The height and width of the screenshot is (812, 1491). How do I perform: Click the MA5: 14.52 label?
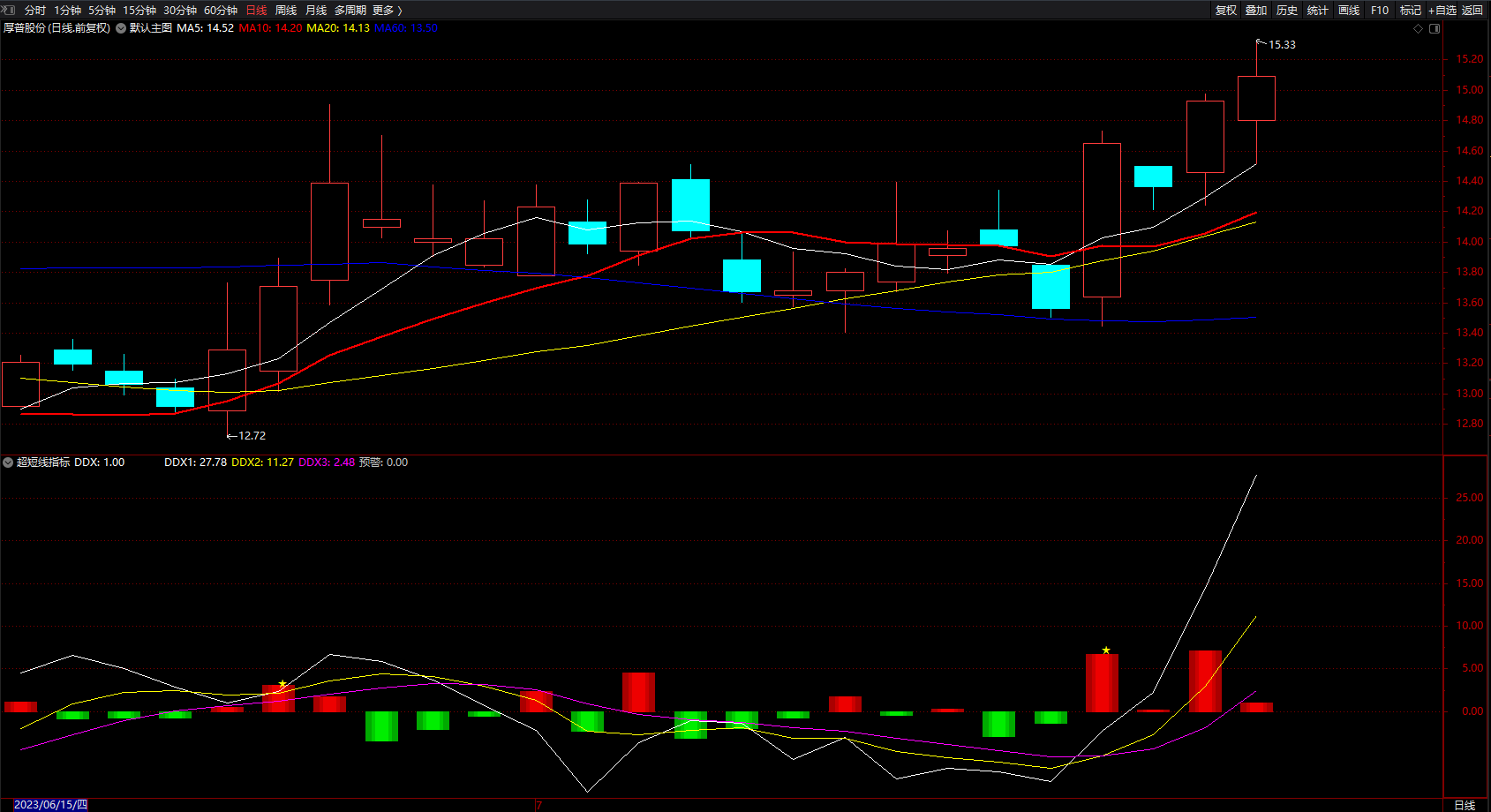[206, 28]
